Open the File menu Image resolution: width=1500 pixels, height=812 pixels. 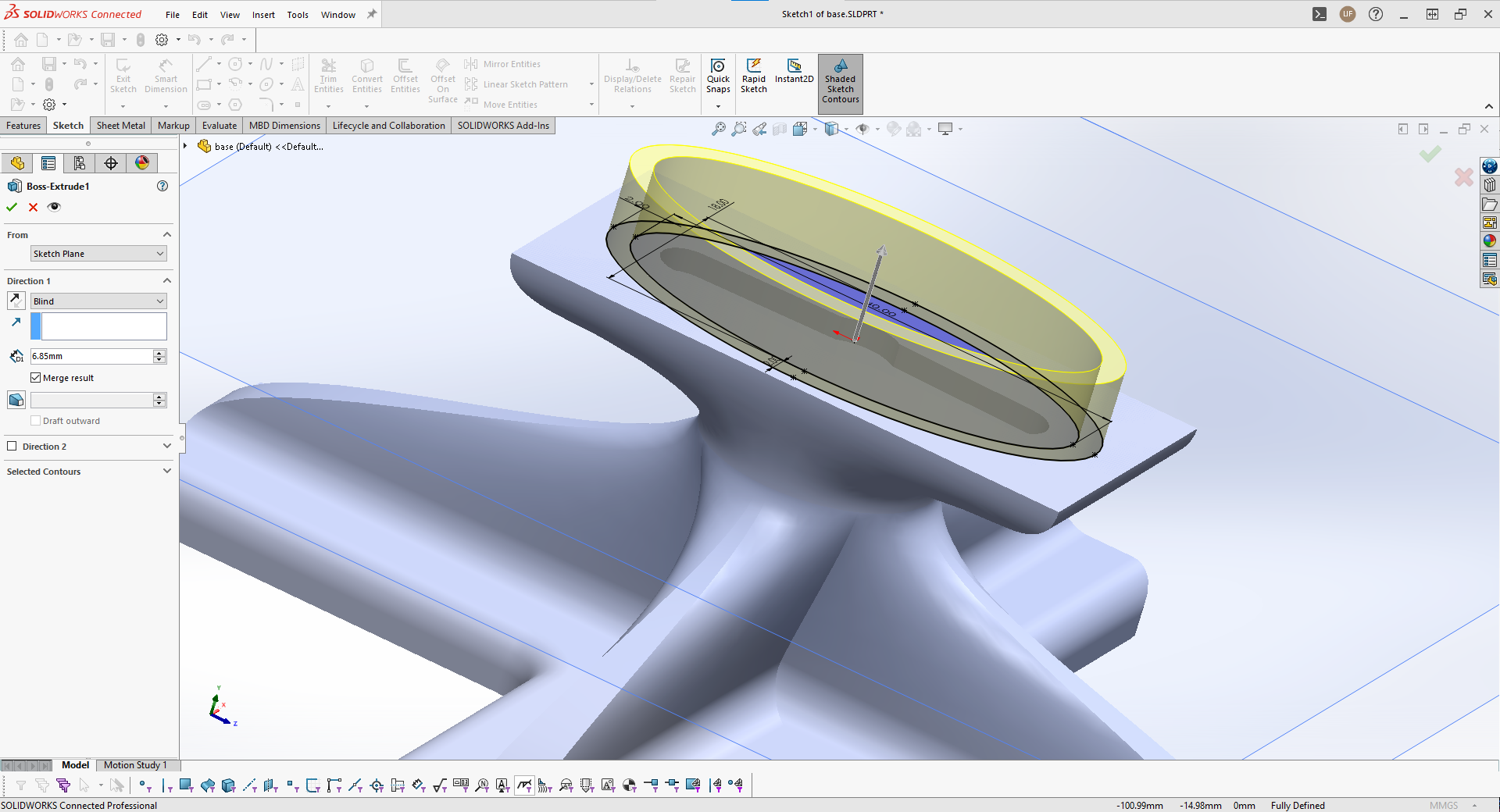click(x=173, y=15)
